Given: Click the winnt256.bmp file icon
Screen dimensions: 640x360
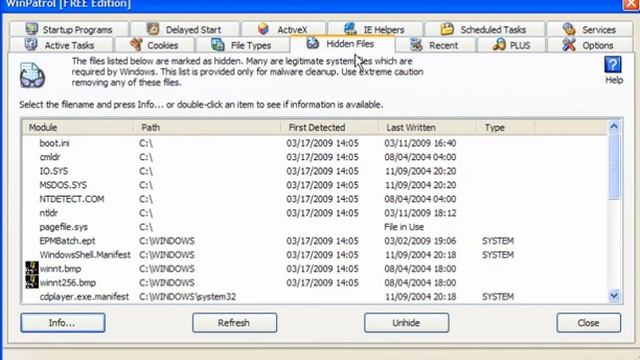Looking at the screenshot, I should coord(32,282).
